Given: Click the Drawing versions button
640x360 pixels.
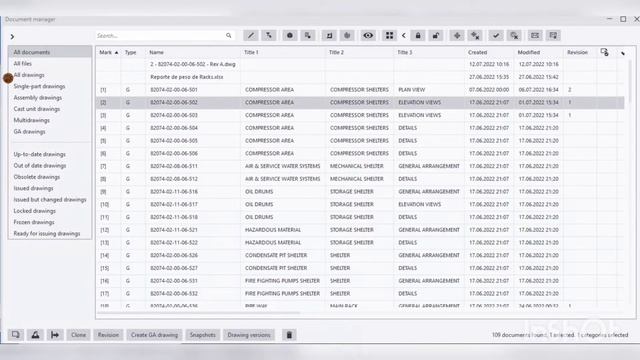Looking at the screenshot, I should coord(249,335).
